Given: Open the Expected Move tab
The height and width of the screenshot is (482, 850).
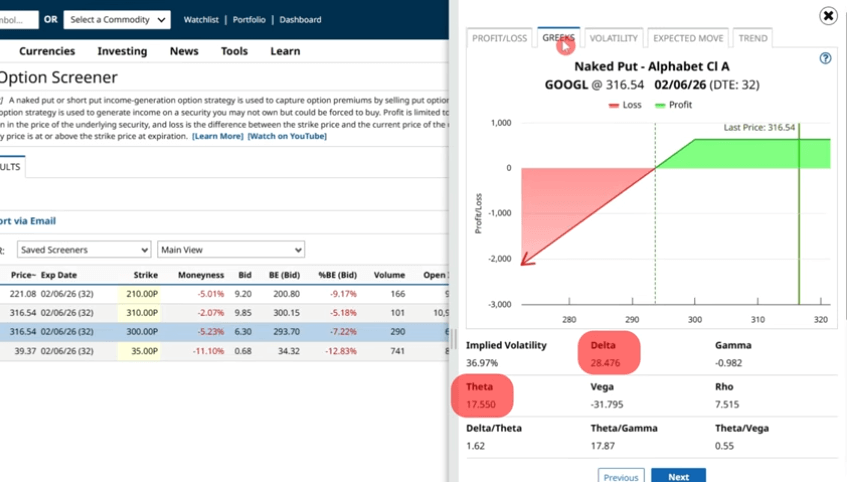Looking at the screenshot, I should tap(688, 39).
